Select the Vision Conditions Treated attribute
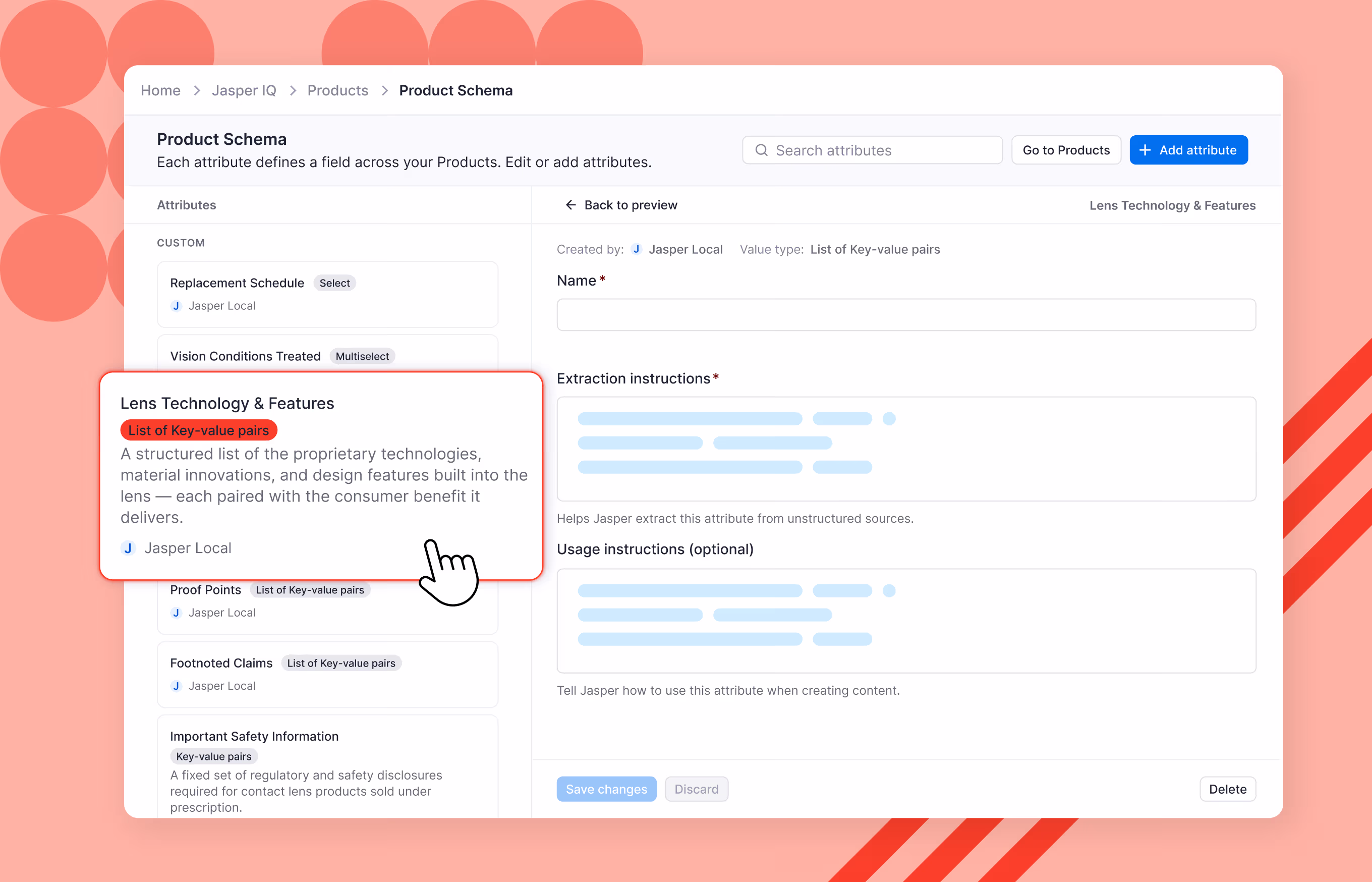The image size is (1372, 882). pyautogui.click(x=327, y=354)
